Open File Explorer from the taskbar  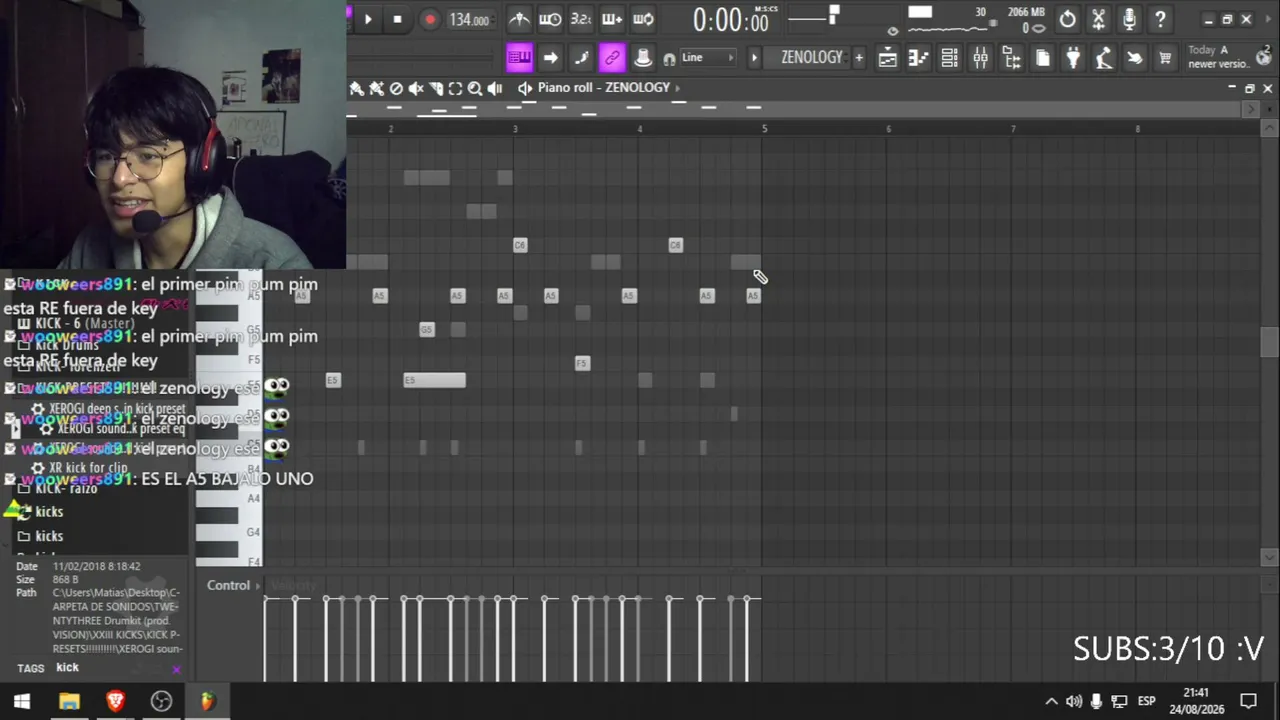pos(69,701)
